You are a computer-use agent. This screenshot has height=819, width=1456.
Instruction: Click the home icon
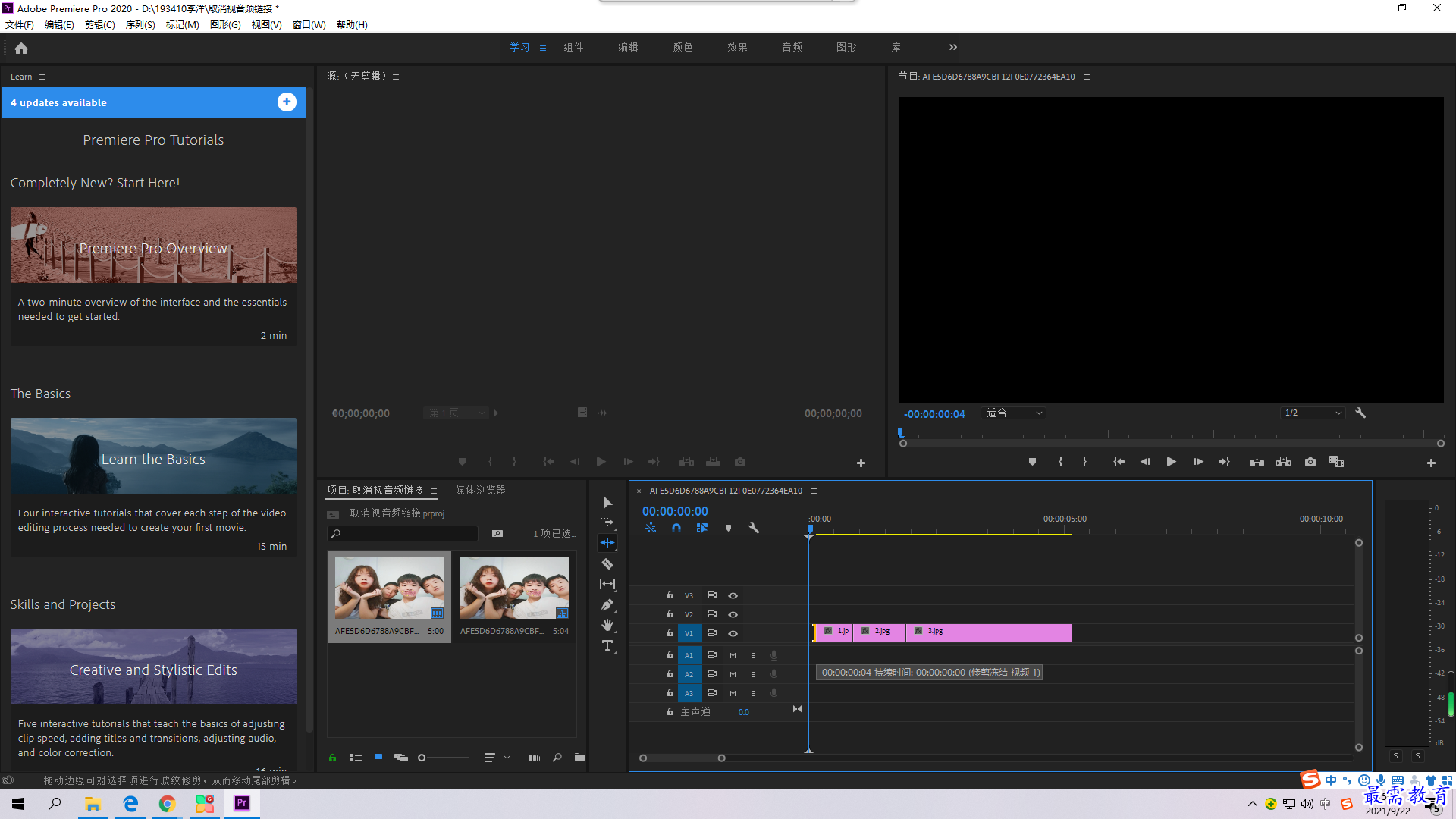coord(21,48)
